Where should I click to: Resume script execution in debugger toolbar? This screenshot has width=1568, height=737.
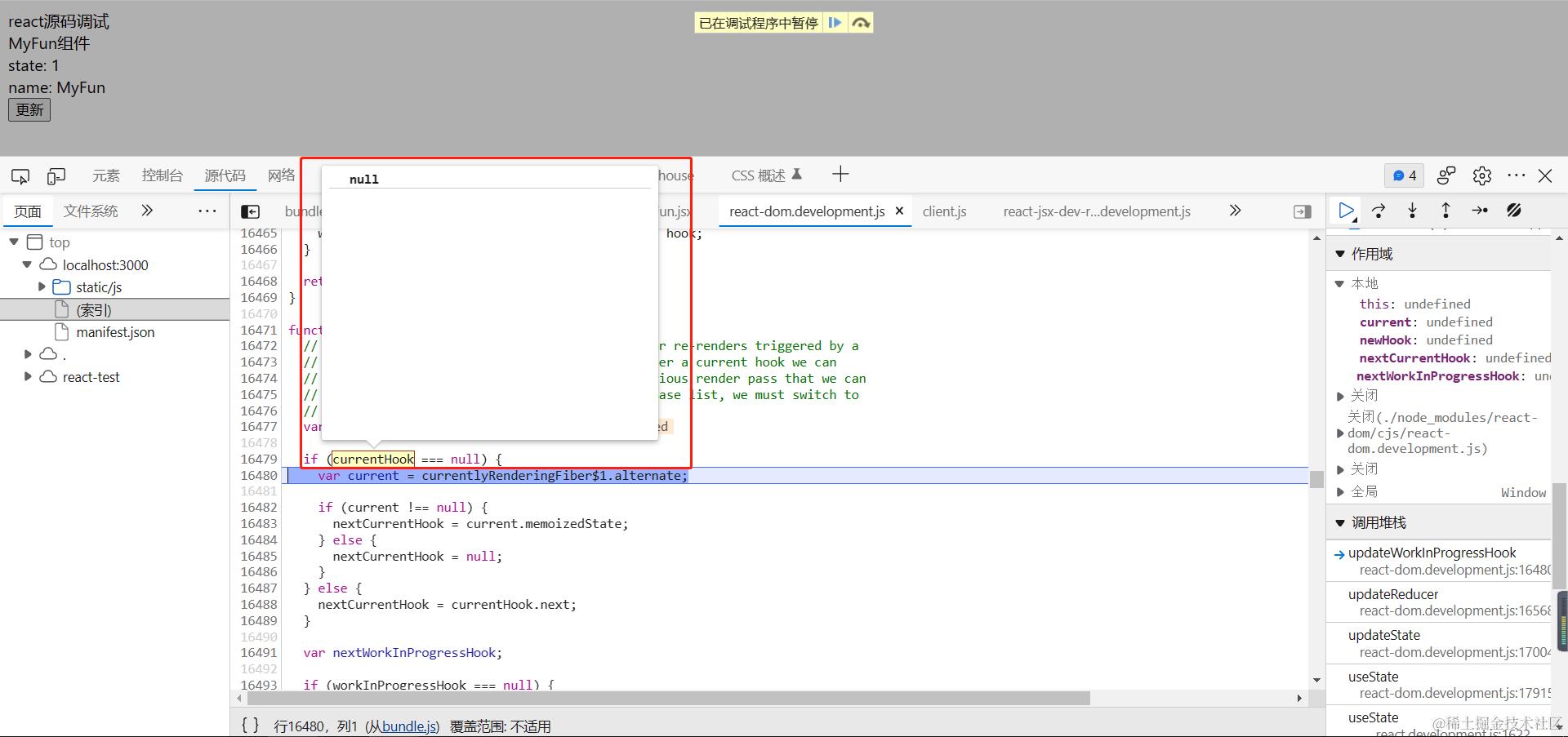click(1346, 211)
